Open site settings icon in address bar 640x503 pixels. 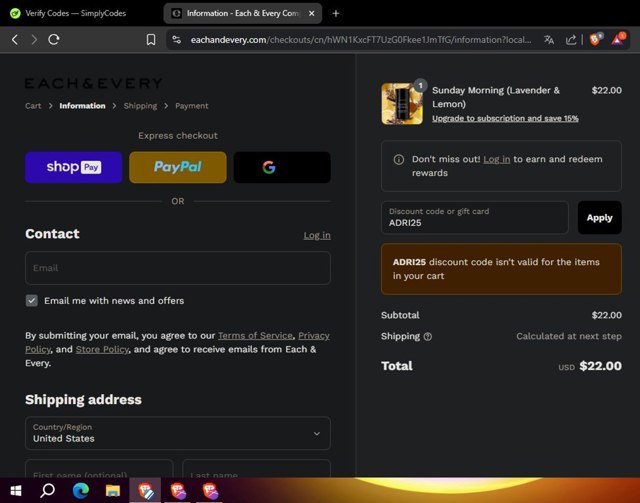[176, 40]
